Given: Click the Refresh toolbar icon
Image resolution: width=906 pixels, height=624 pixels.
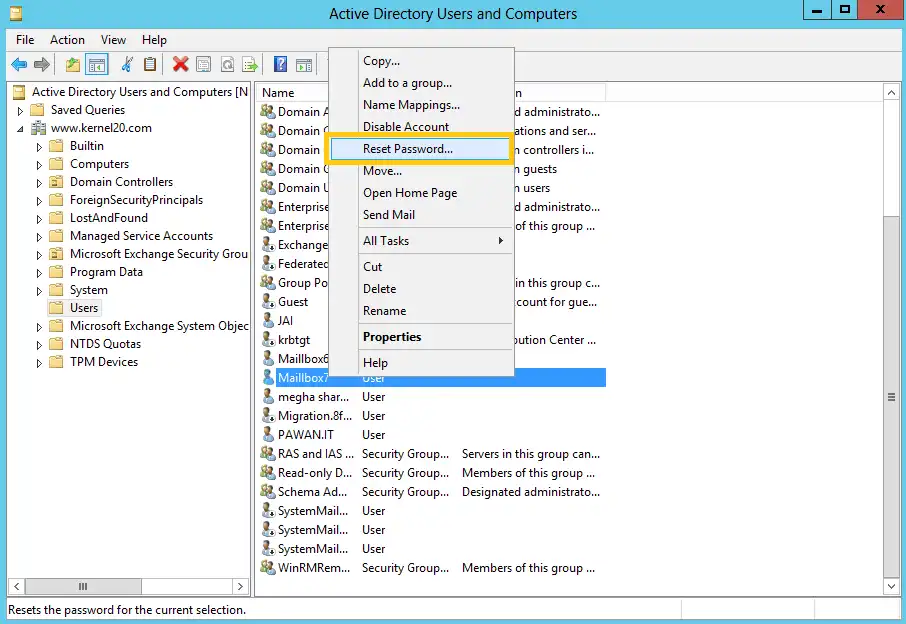Looking at the screenshot, I should pos(227,64).
